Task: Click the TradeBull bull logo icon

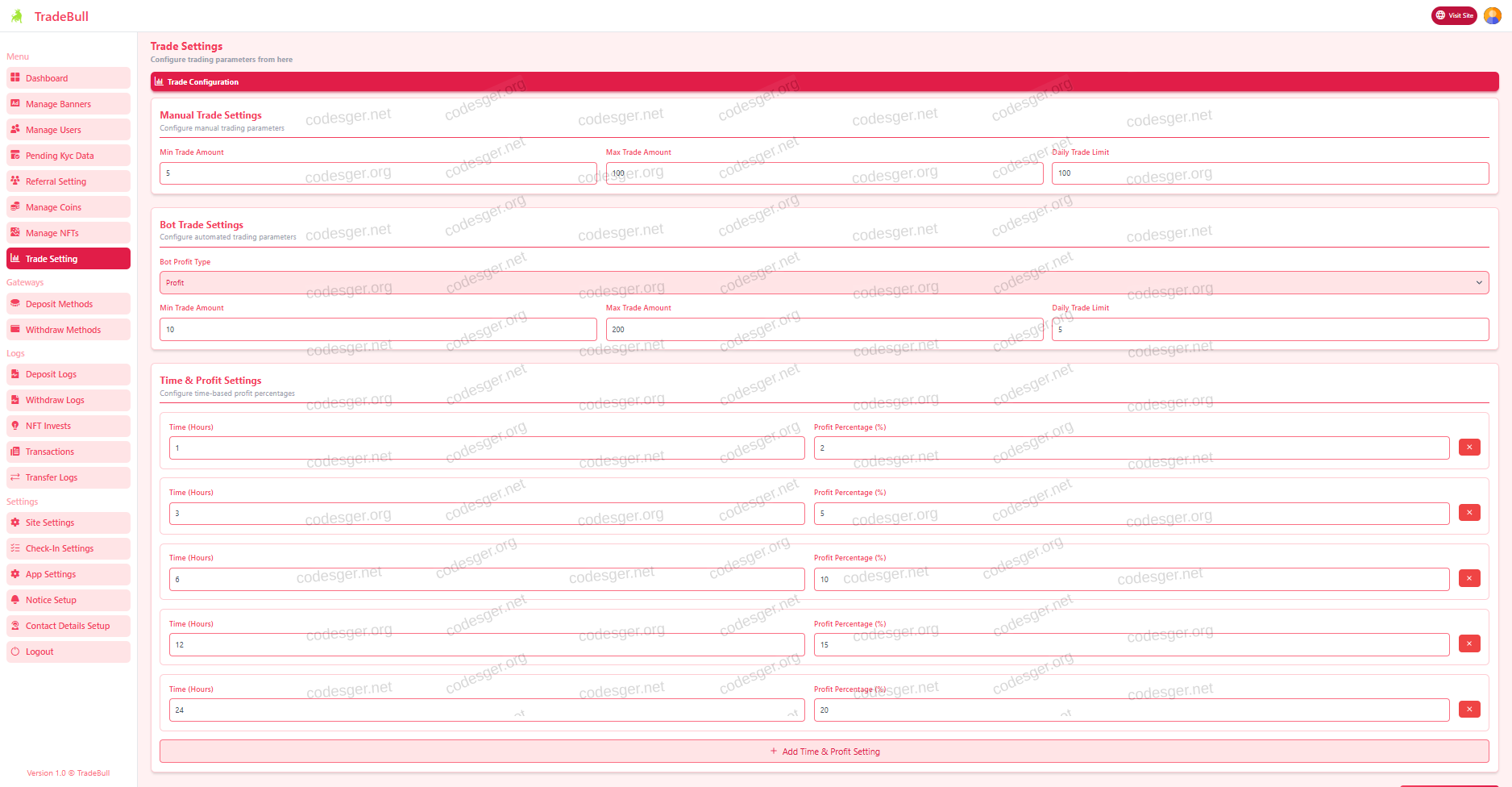Action: pyautogui.click(x=17, y=16)
